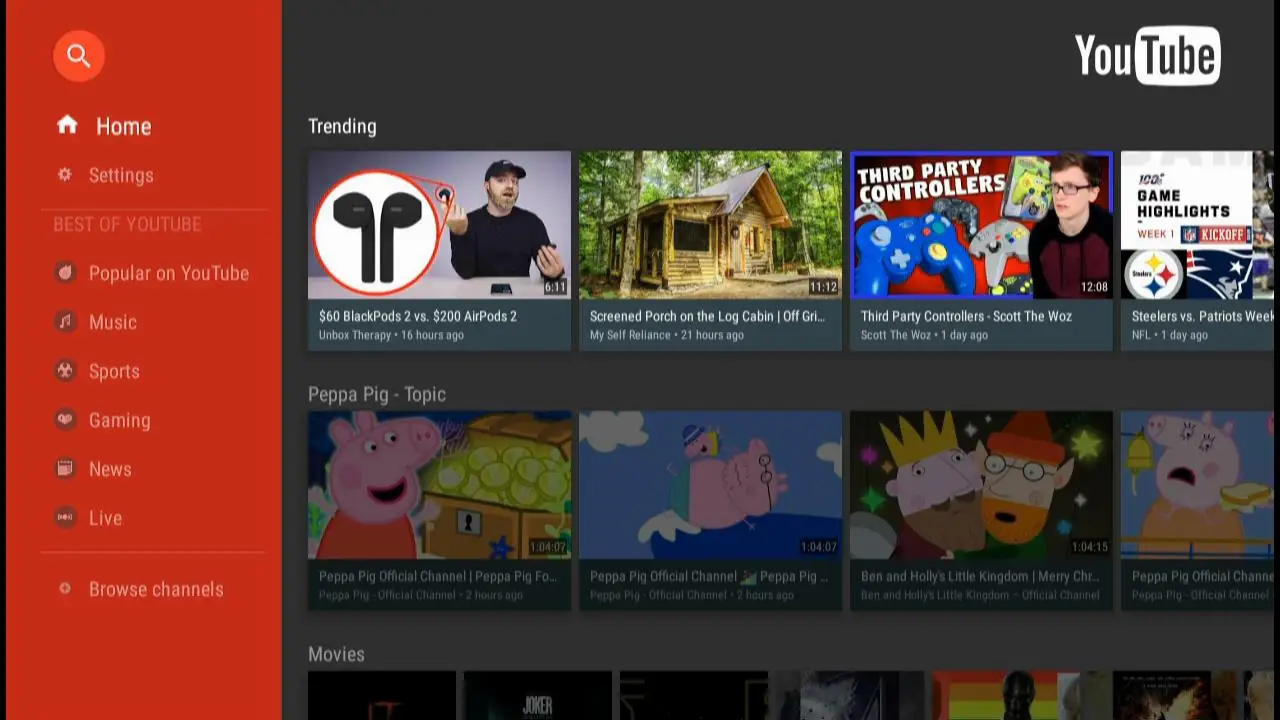Click the 1:04:15 duration badge
The image size is (1280, 720).
1089,547
